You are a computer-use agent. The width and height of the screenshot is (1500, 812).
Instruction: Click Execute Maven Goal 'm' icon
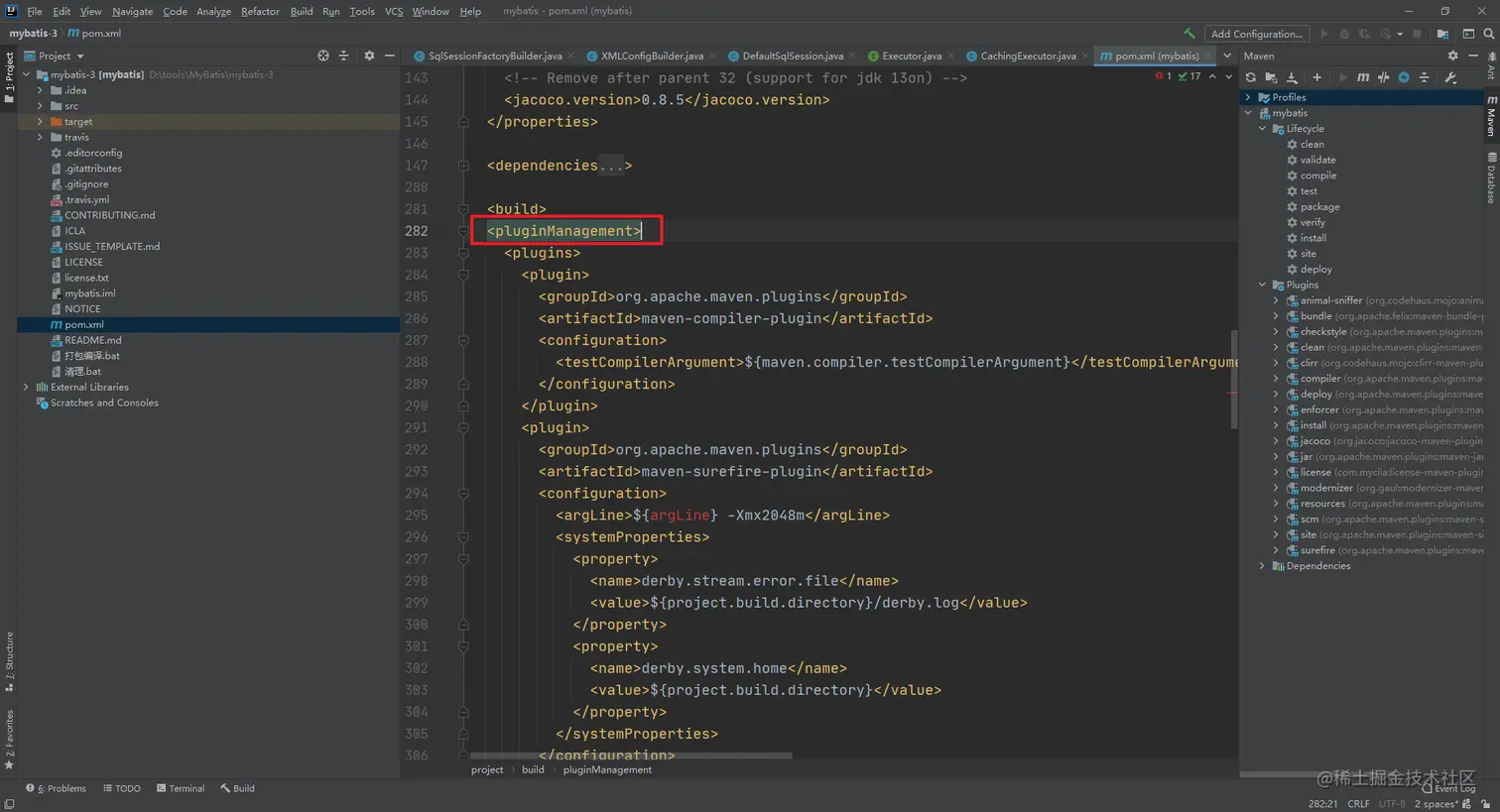[x=1363, y=77]
